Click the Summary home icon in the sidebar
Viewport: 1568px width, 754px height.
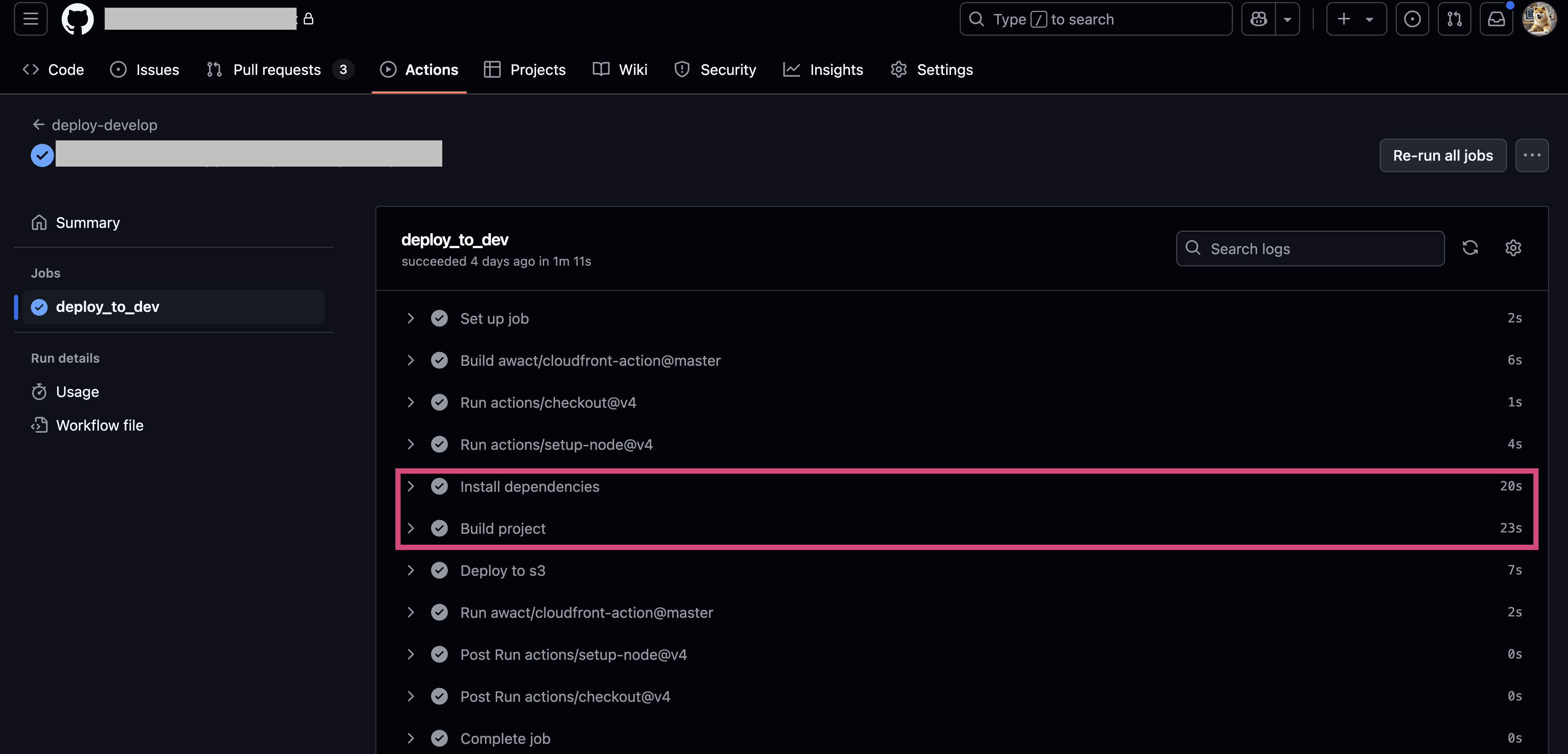[x=39, y=222]
